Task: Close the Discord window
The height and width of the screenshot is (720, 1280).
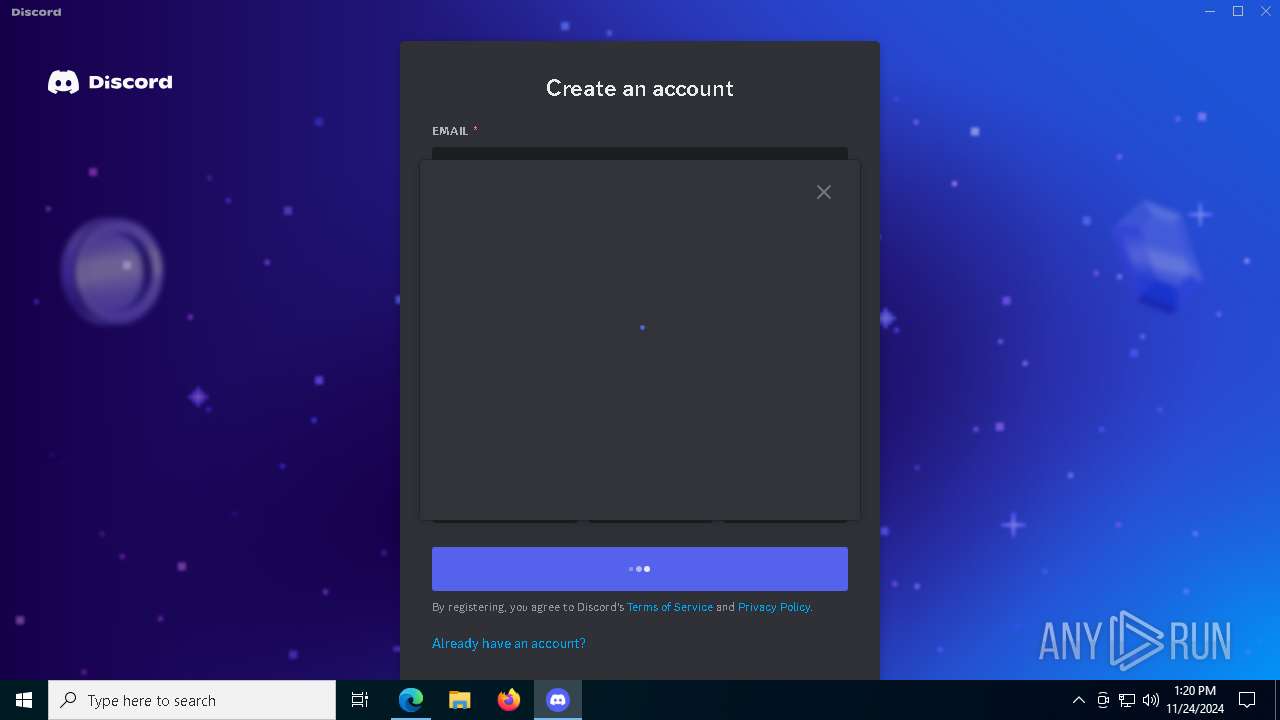Action: pyautogui.click(x=1266, y=12)
